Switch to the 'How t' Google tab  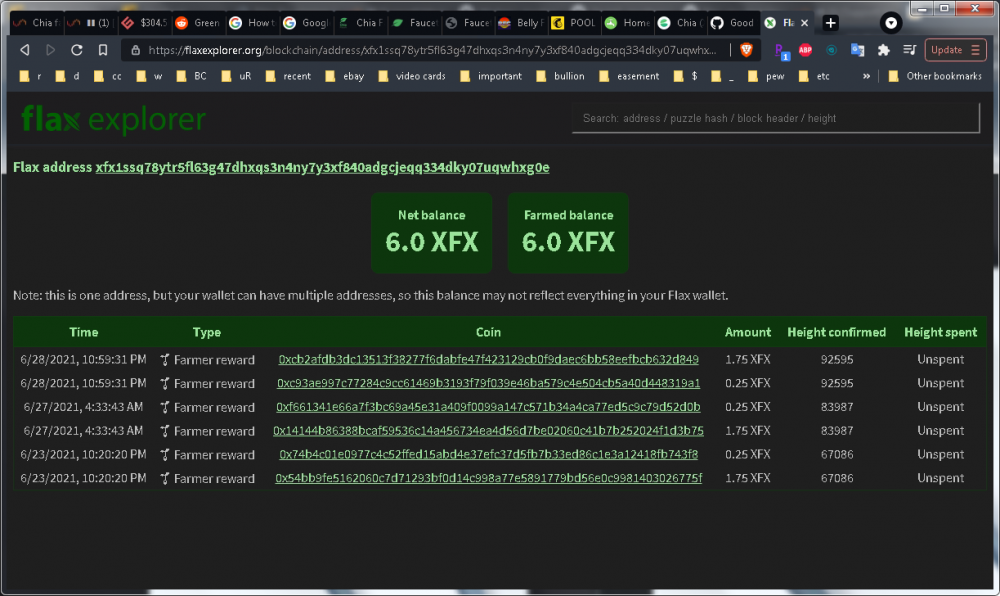coord(252,23)
